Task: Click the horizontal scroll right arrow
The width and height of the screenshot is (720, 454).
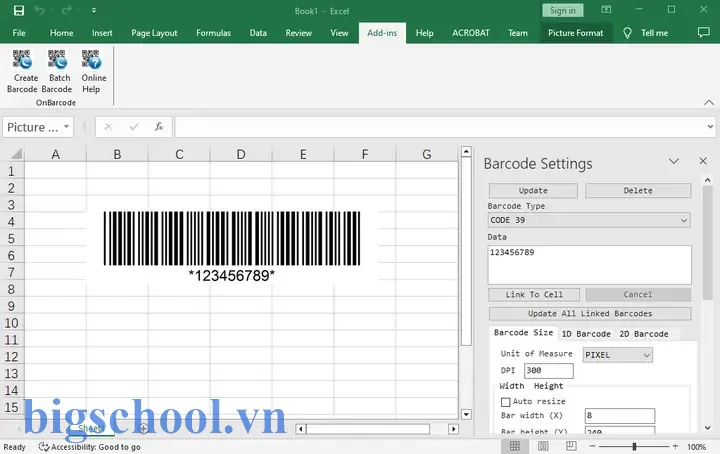Action: pyautogui.click(x=453, y=429)
